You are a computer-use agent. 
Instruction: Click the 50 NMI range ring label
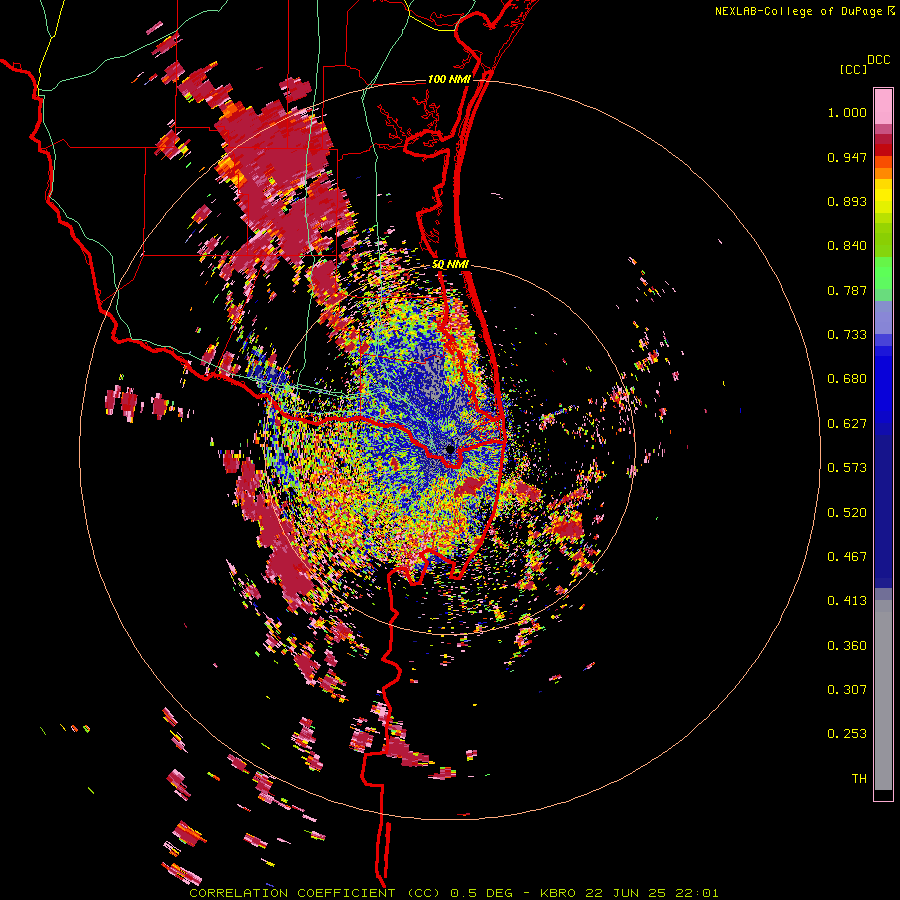click(450, 265)
